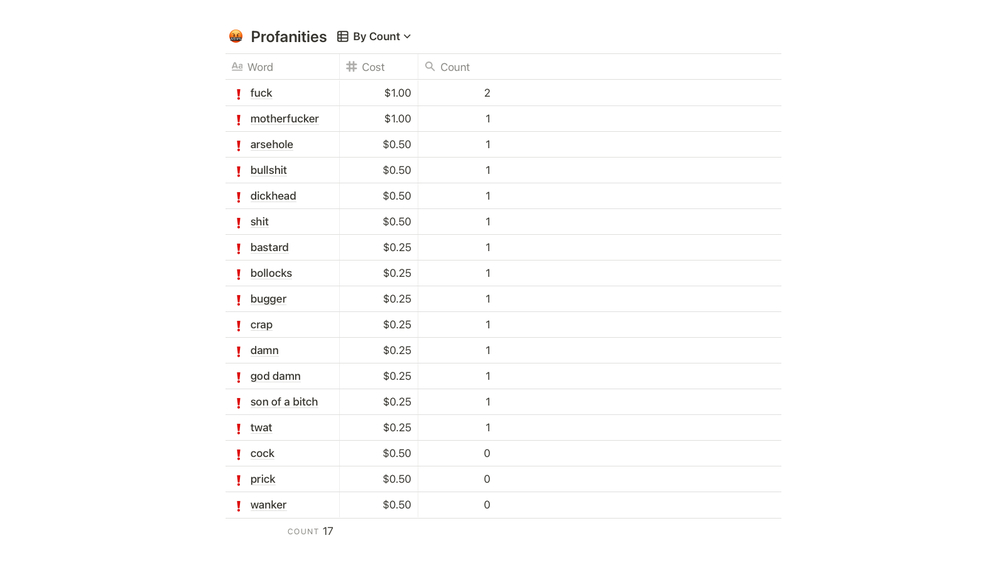The image size is (1005, 565).
Task: Click the hash number icon in Cost header
Action: point(351,67)
